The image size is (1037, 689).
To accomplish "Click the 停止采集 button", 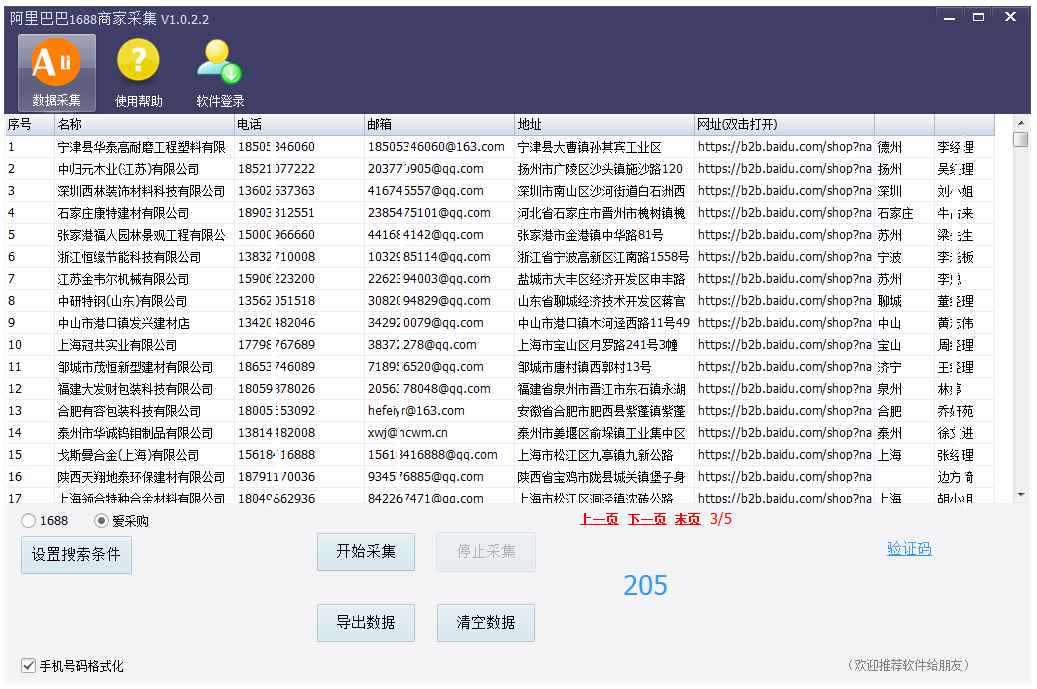I will tap(486, 551).
